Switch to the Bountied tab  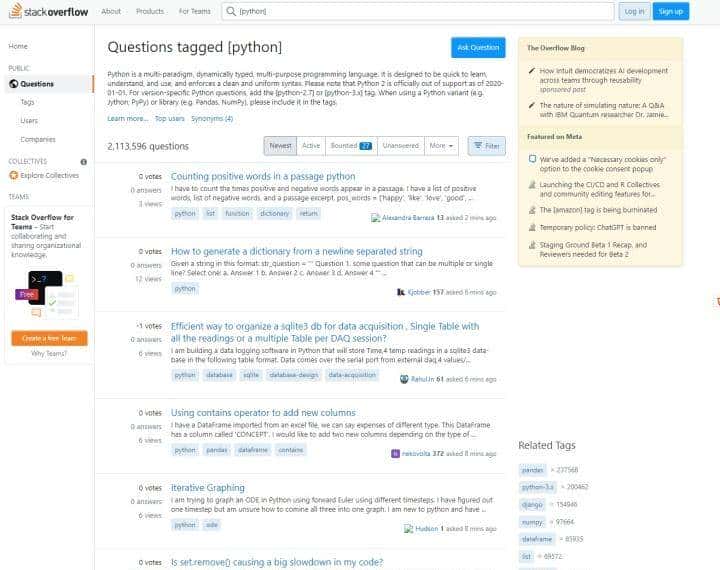(351, 146)
